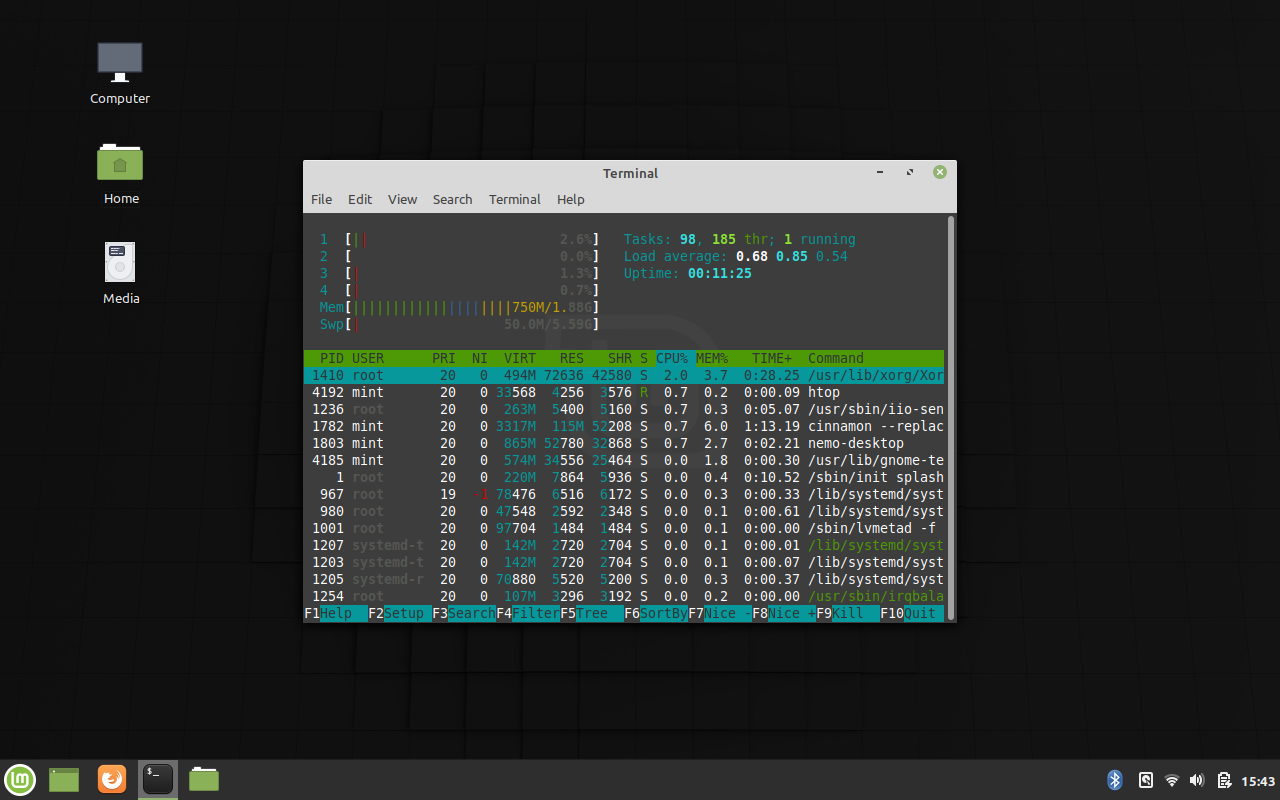Open the Wi-Fi network tray icon
The image size is (1280, 800).
(1172, 780)
